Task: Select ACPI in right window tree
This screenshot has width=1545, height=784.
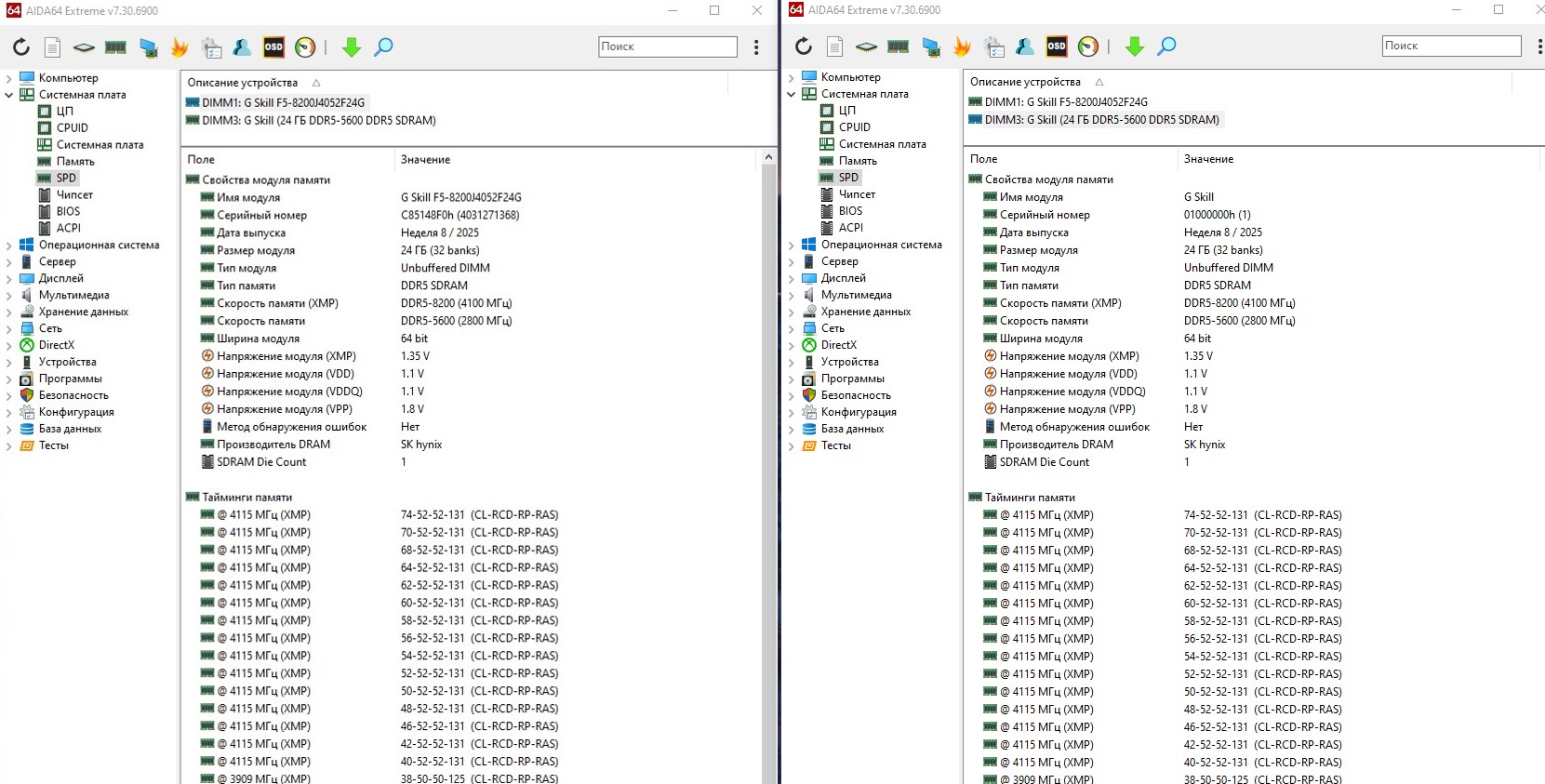Action: (x=851, y=228)
